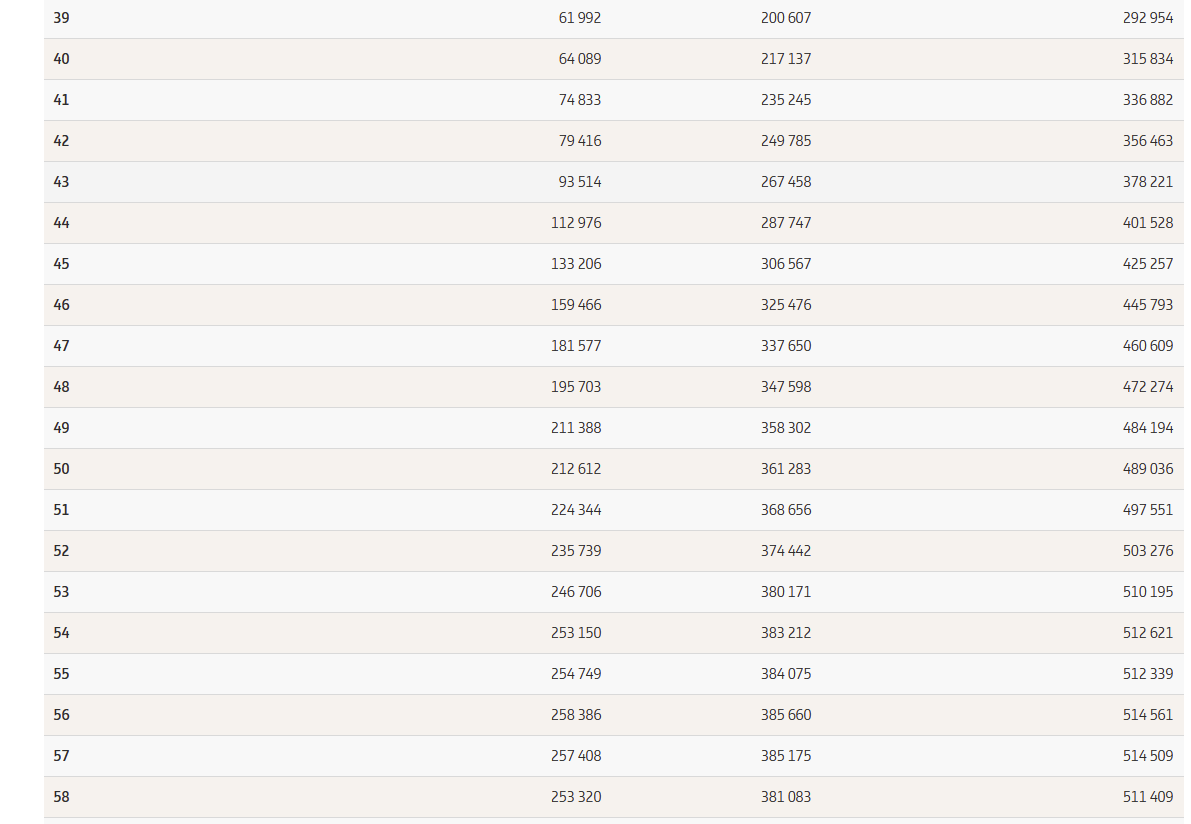Click the value 257 408

click(x=576, y=756)
